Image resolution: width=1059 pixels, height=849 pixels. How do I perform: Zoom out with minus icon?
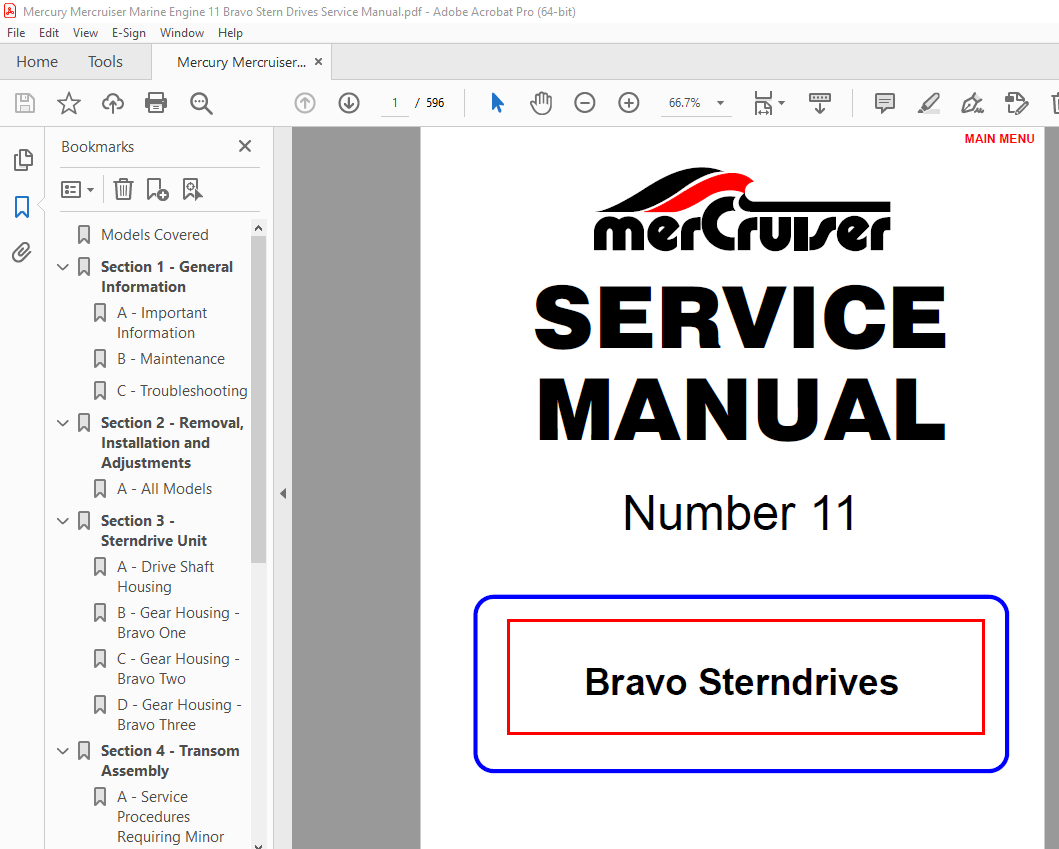tap(584, 103)
